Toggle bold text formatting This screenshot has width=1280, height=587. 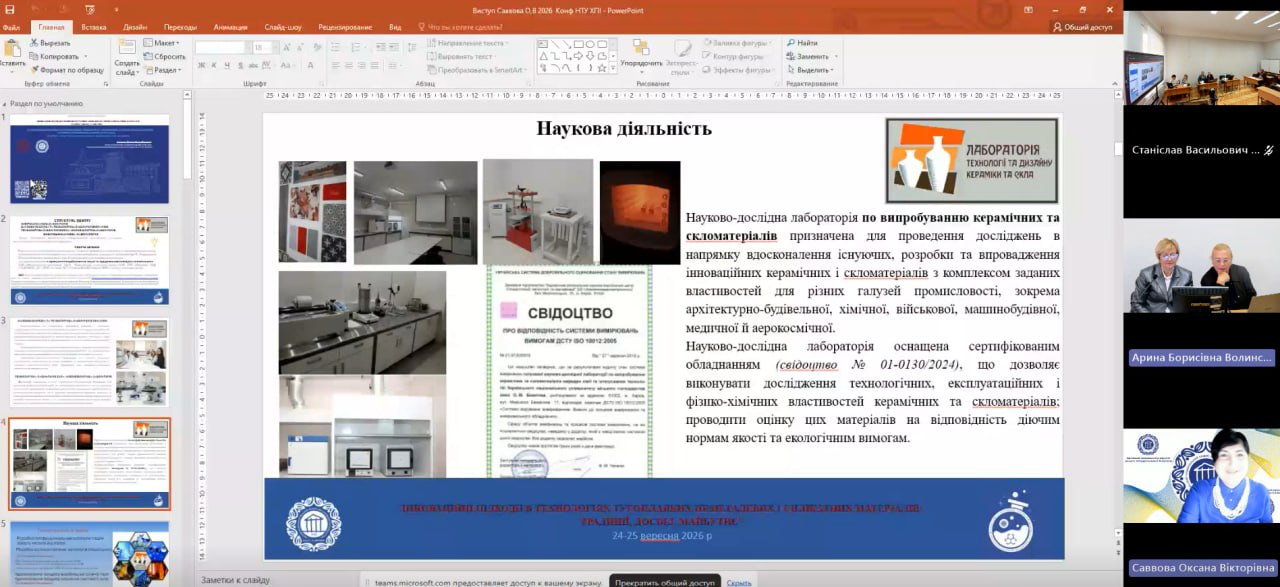tap(201, 65)
